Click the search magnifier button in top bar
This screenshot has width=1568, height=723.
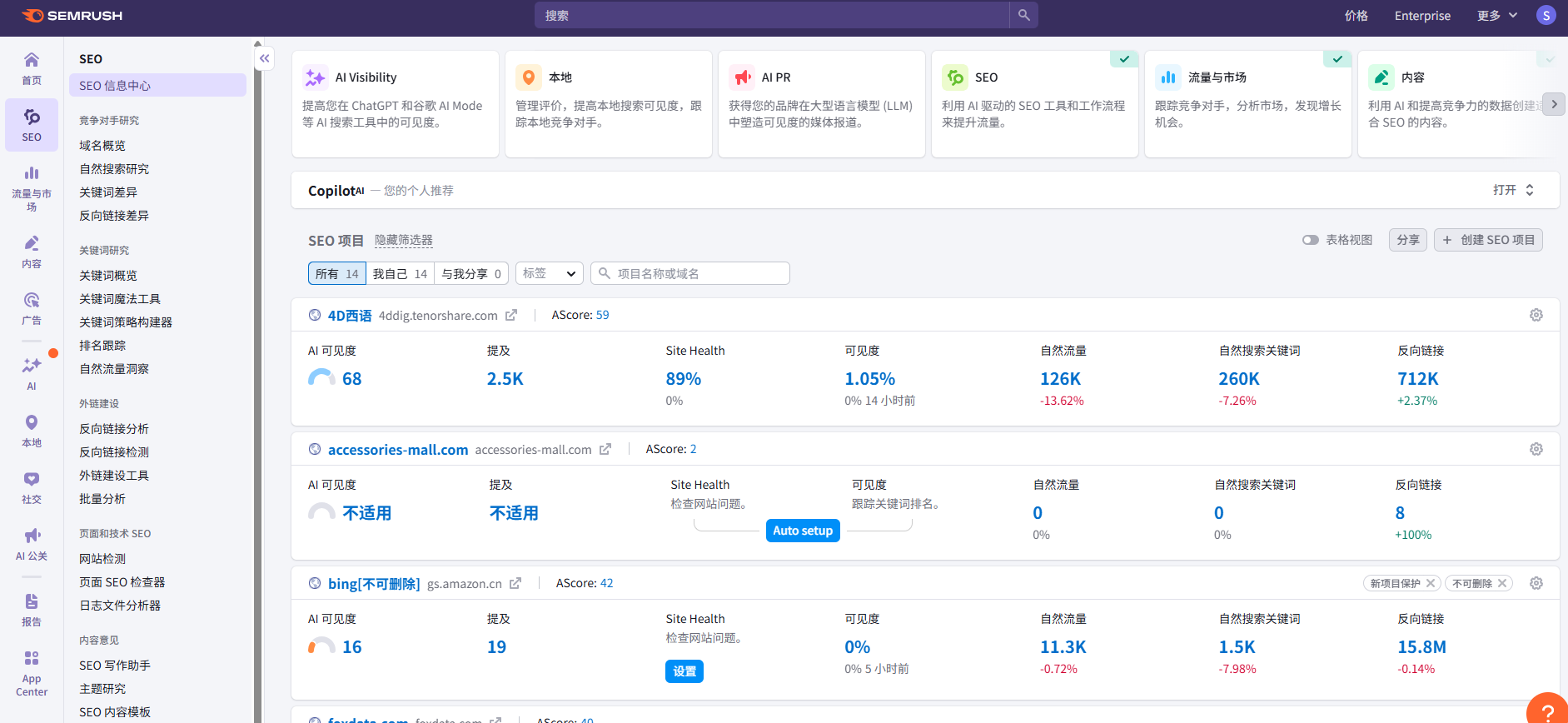[x=1023, y=15]
